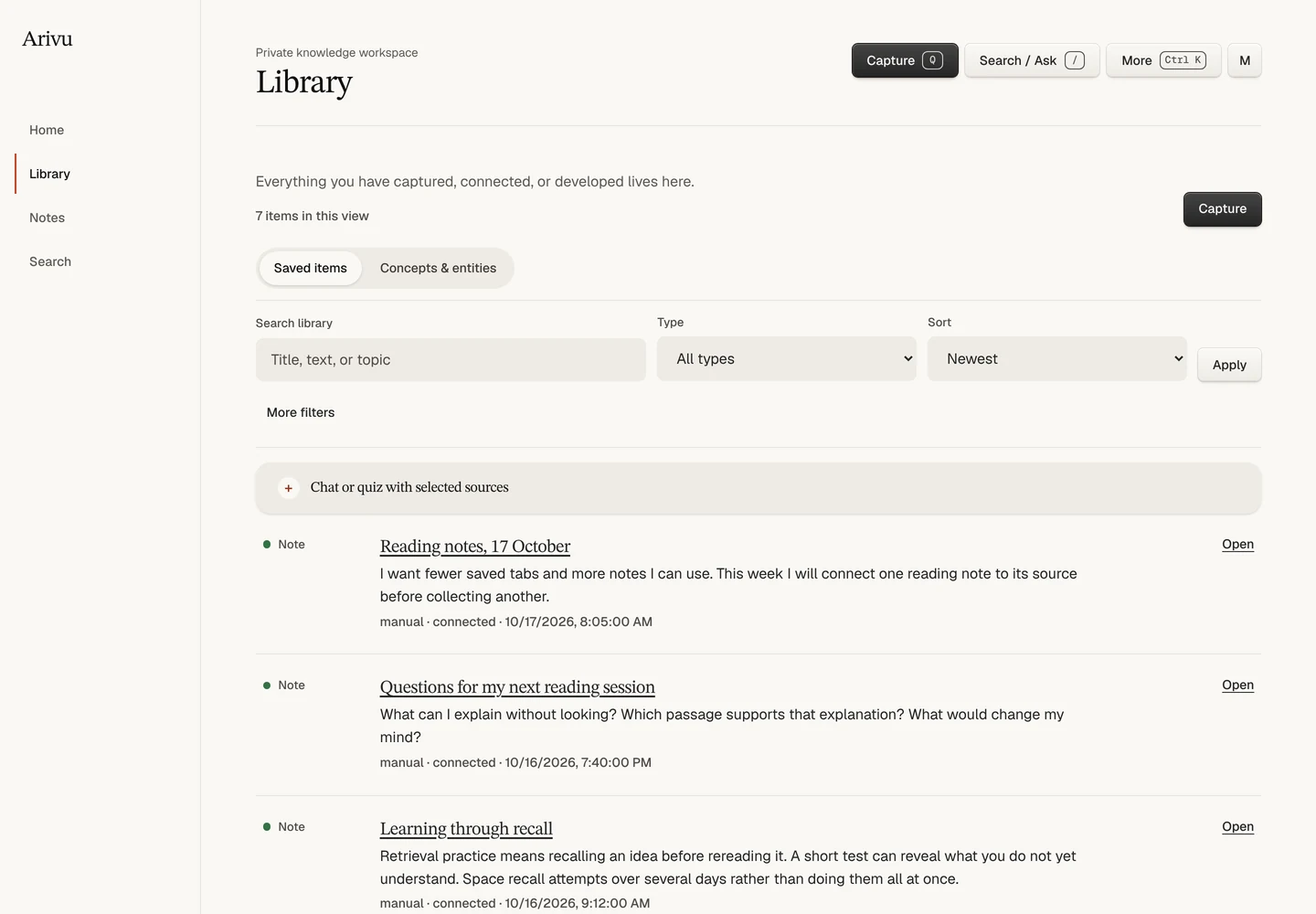This screenshot has height=914, width=1316.
Task: Click the Capture button below the description
Action: (1222, 209)
